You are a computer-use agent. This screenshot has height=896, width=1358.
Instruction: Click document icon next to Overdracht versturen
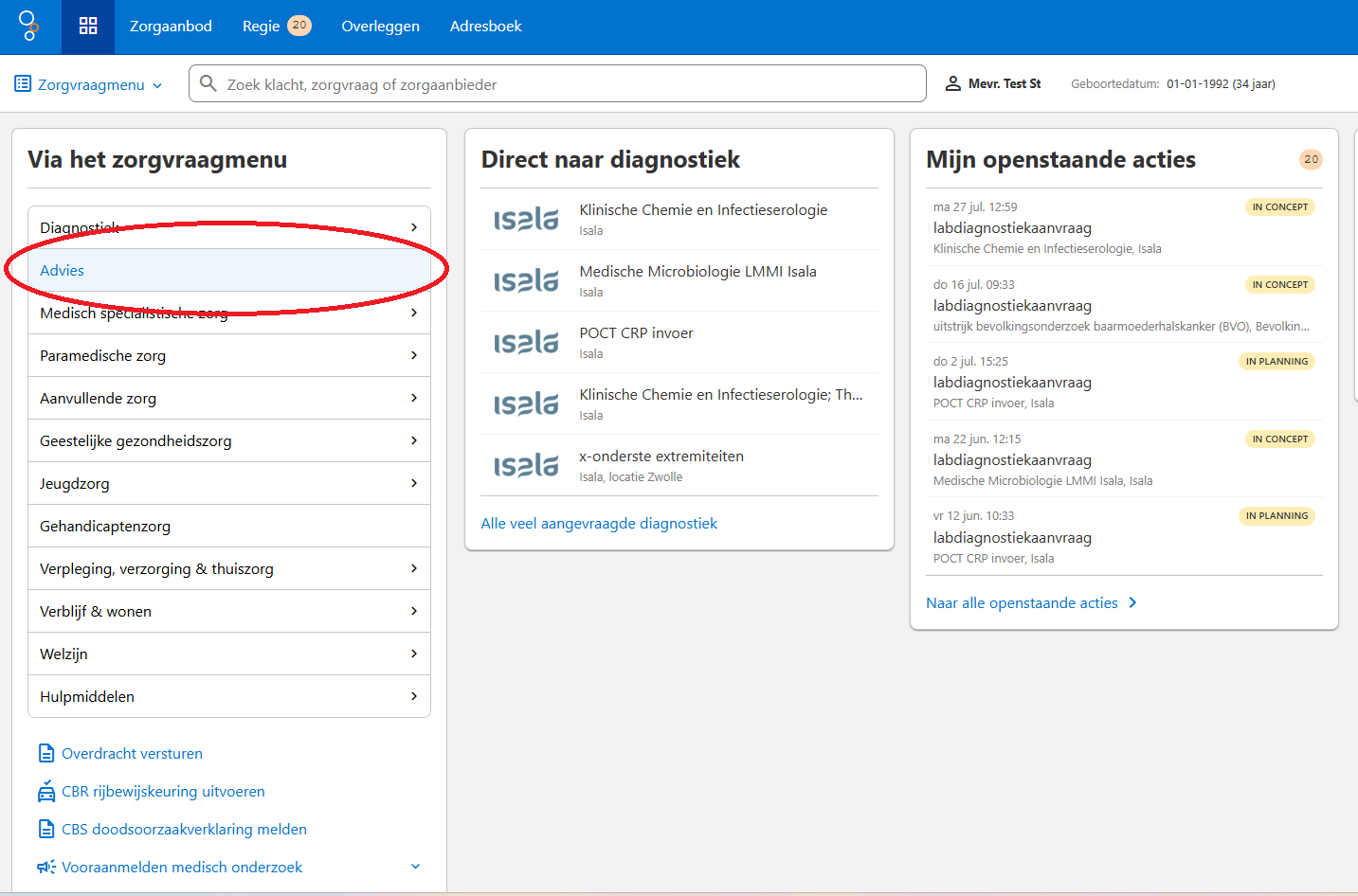[46, 753]
